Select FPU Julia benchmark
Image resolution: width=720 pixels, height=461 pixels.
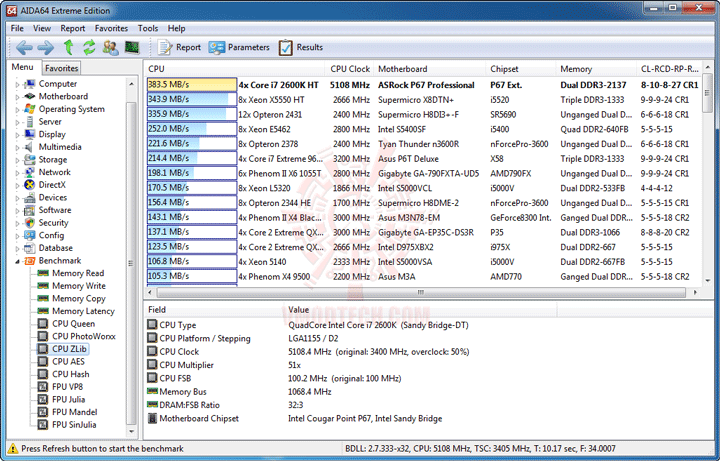point(68,399)
